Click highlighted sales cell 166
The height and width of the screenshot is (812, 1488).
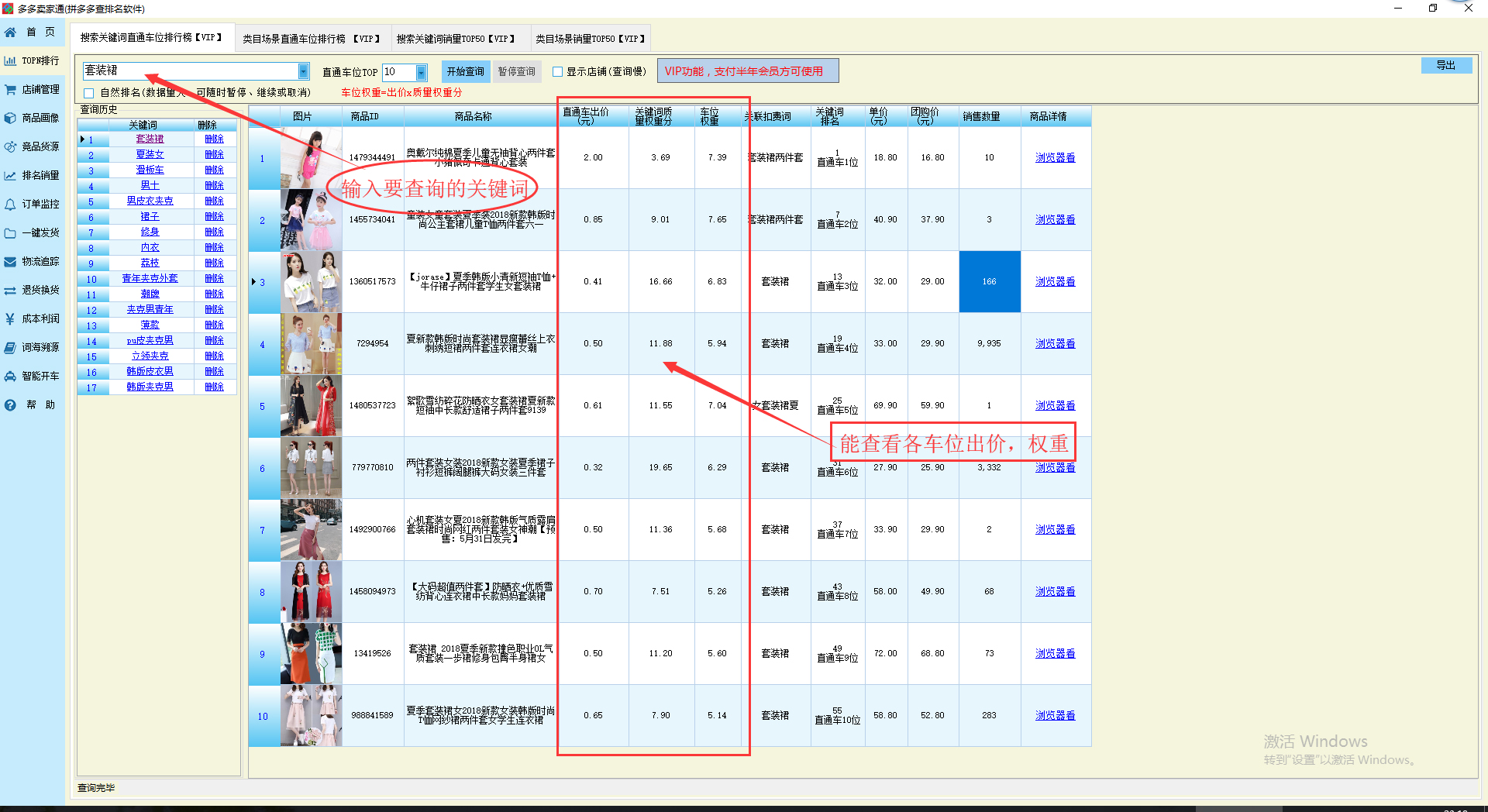point(990,282)
